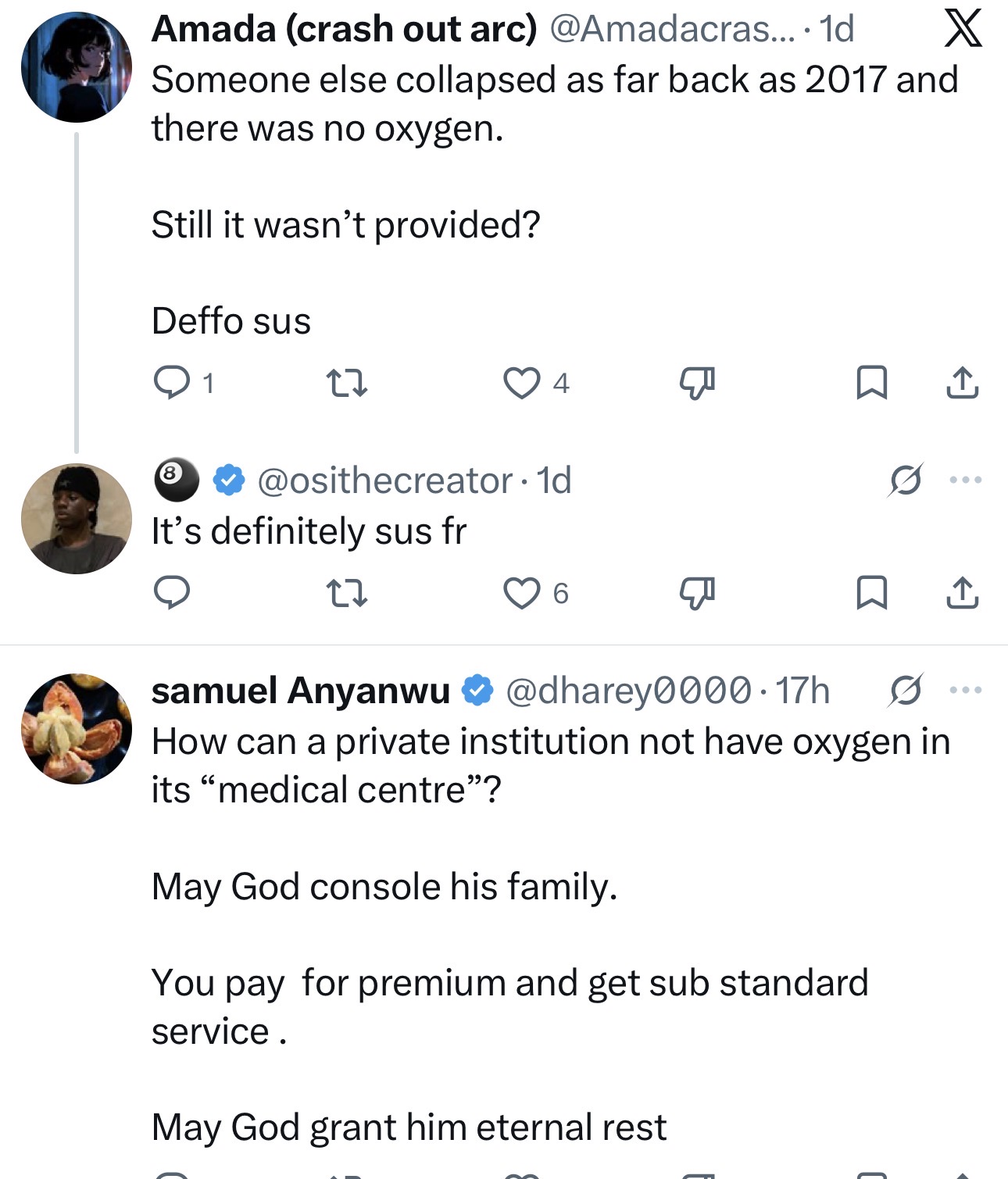Screen dimensions: 1008x1179
Task: Open more options on osithecreator tweet
Action: point(966,480)
